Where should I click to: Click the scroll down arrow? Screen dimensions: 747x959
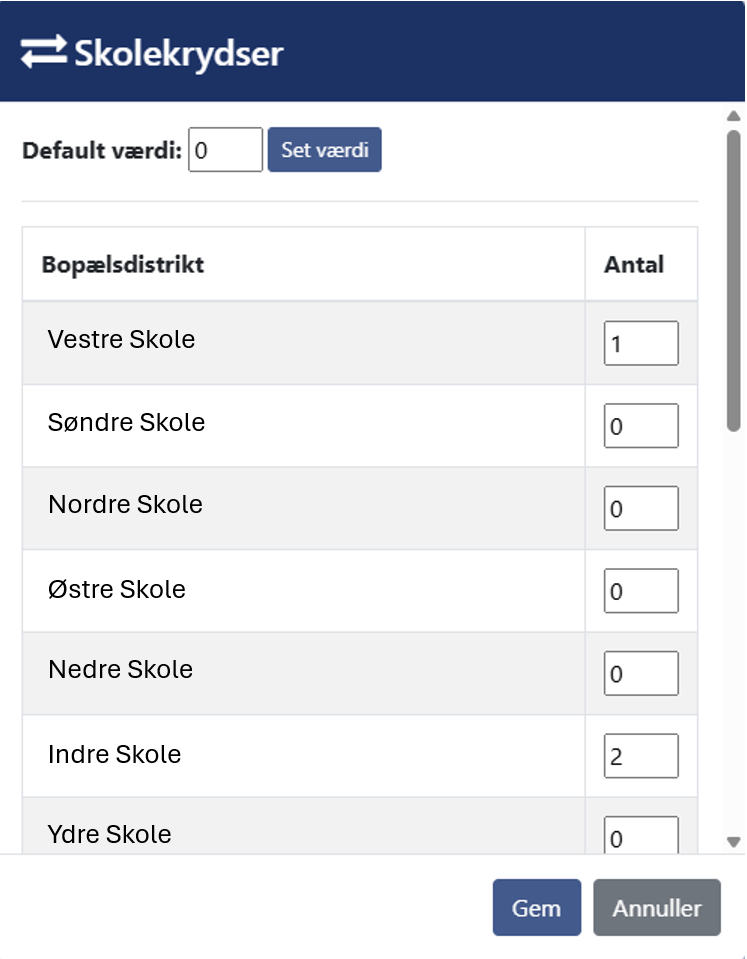(x=733, y=842)
